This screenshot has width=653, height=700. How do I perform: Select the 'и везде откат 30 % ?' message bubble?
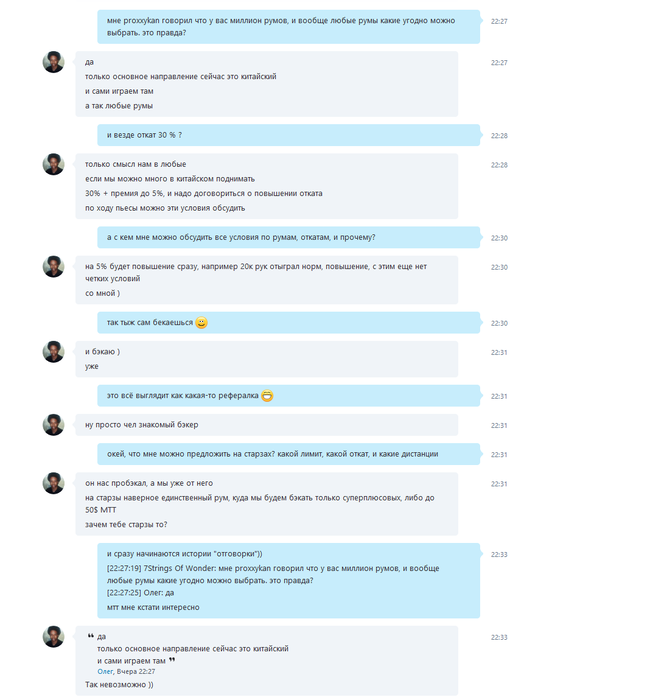click(x=288, y=135)
